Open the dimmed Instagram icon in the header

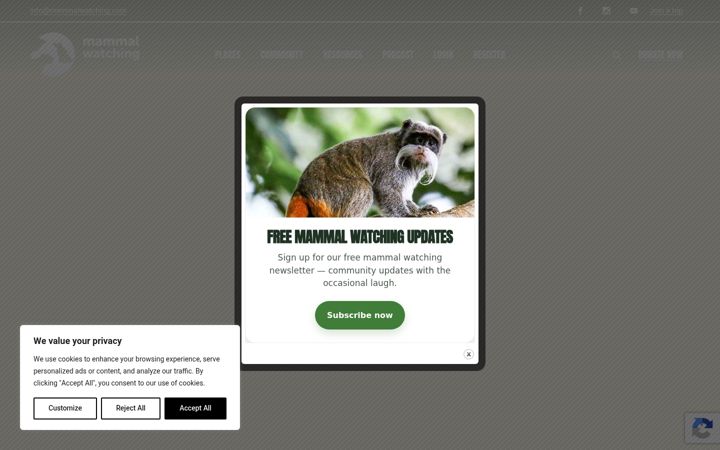pyautogui.click(x=606, y=11)
